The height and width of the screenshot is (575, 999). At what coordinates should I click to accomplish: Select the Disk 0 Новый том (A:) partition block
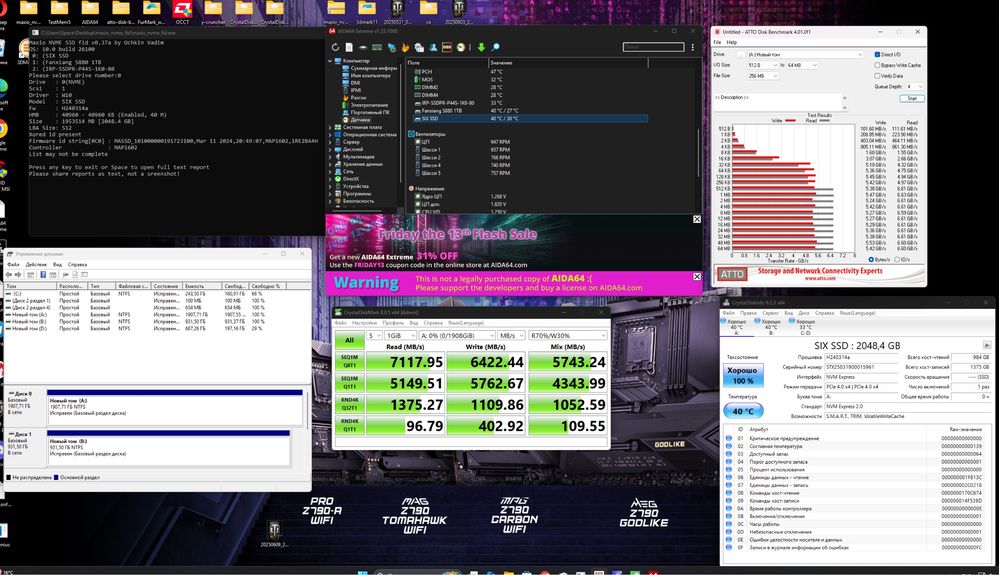click(x=175, y=408)
